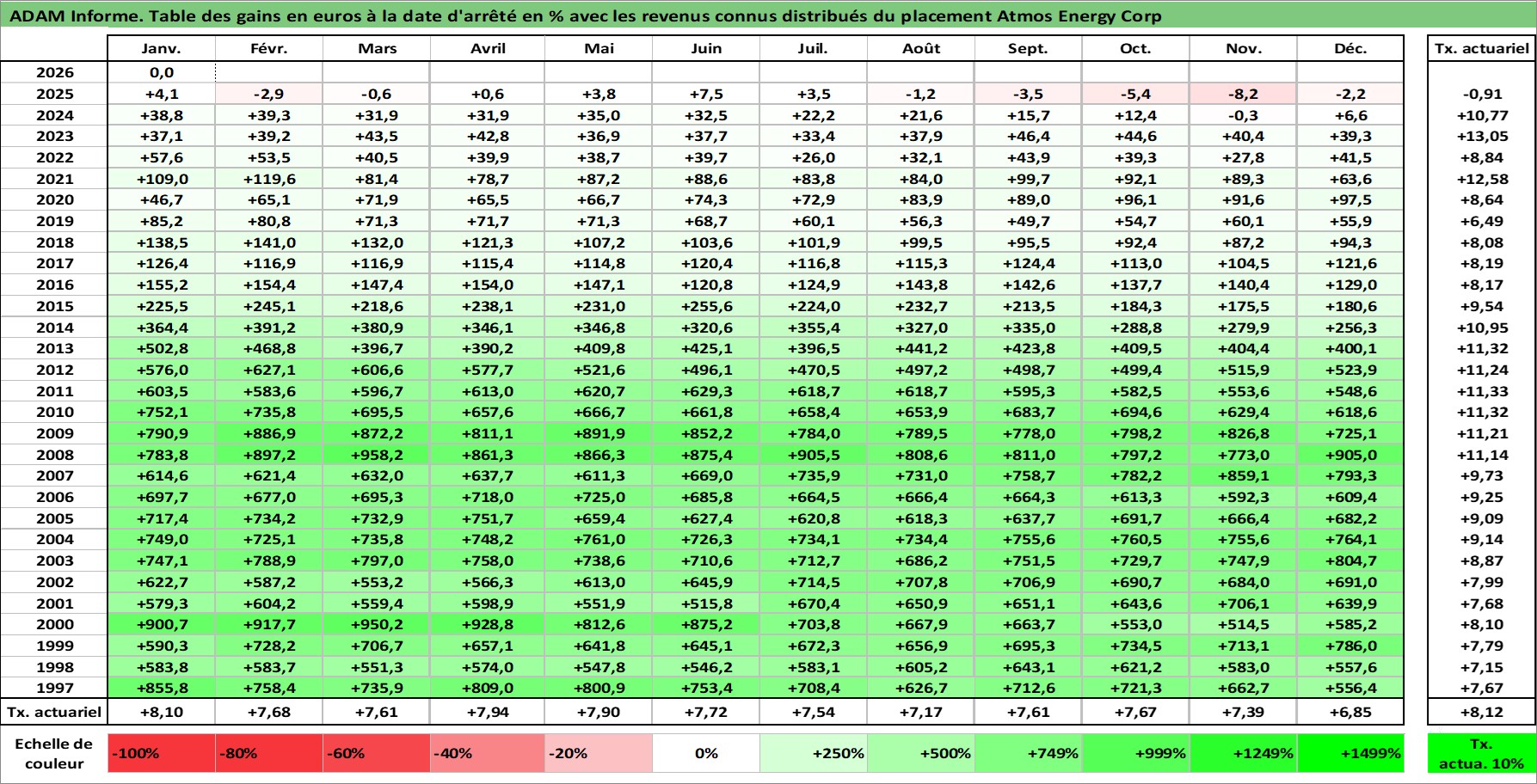Screen dimensions: 1537x784
Task: Click the -60% color swatch
Action: (x=377, y=753)
